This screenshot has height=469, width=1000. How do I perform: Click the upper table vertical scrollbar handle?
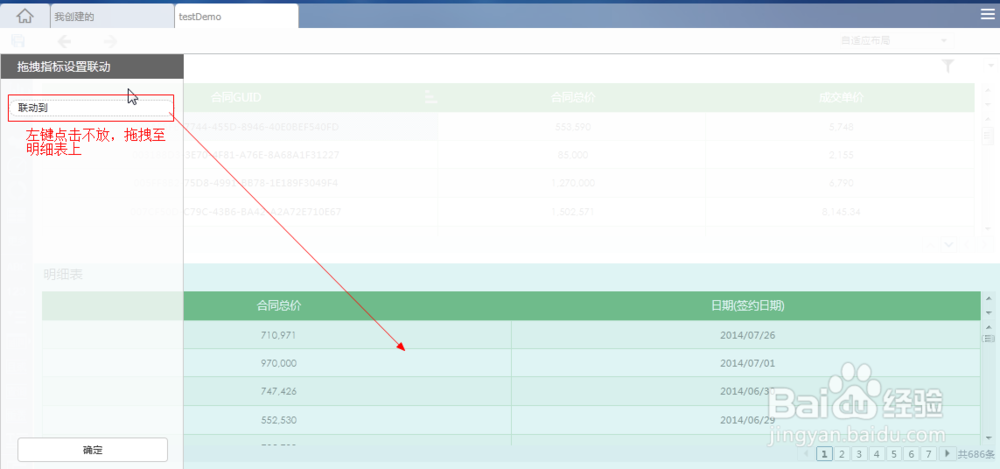pyautogui.click(x=989, y=135)
